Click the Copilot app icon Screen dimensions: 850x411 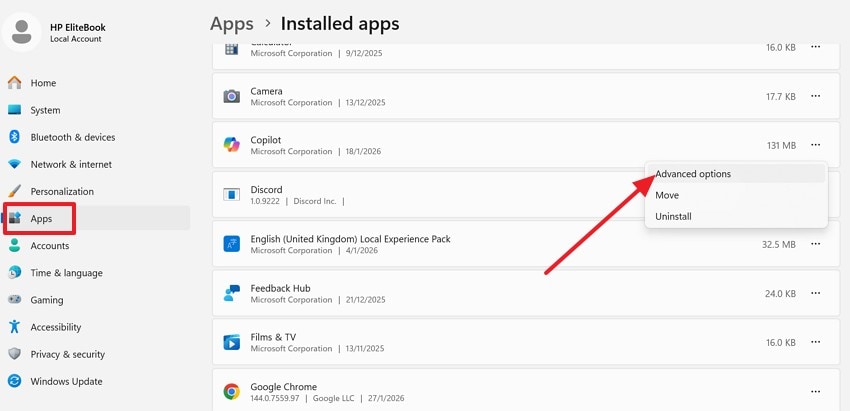click(x=231, y=145)
